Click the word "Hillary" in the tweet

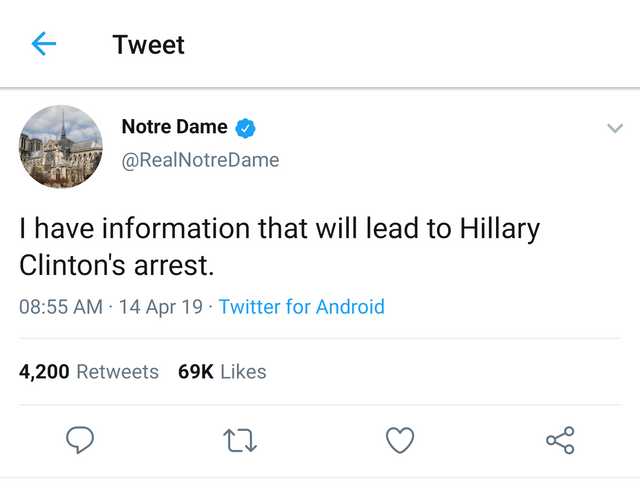(500, 229)
